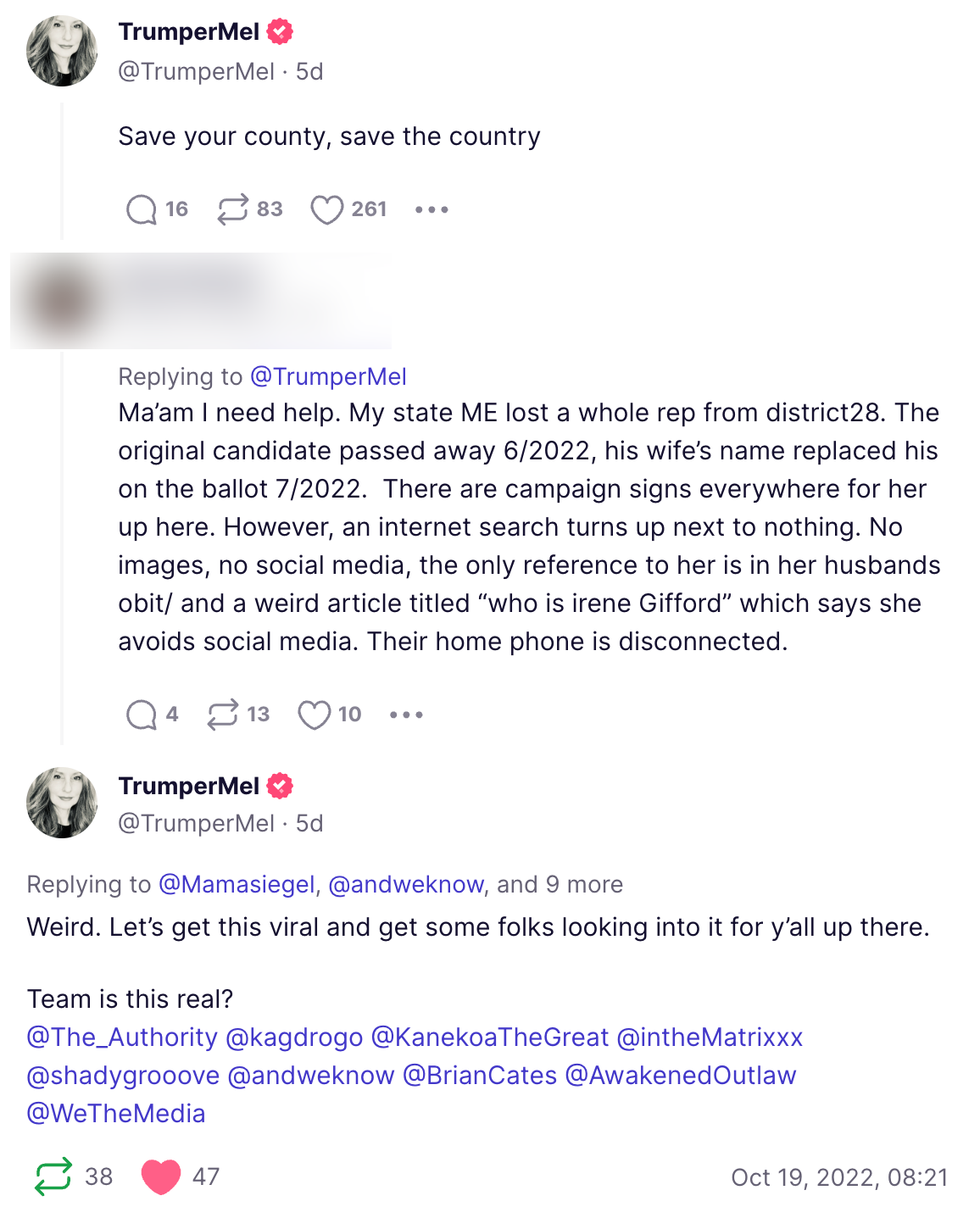Open TrumperMel's top profile picture
The height and width of the screenshot is (1207, 980).
point(62,51)
